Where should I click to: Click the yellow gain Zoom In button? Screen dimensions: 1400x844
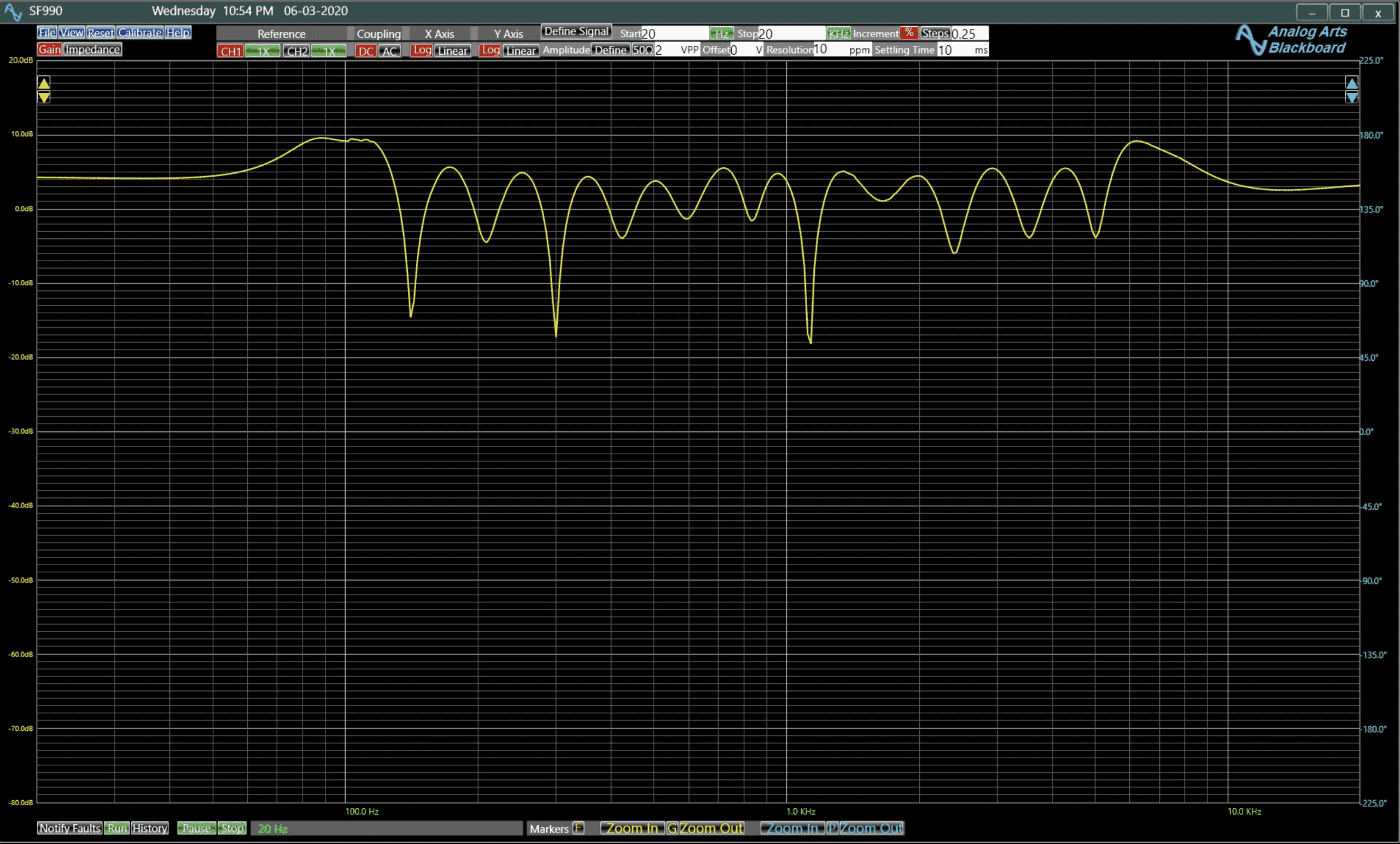coord(632,828)
